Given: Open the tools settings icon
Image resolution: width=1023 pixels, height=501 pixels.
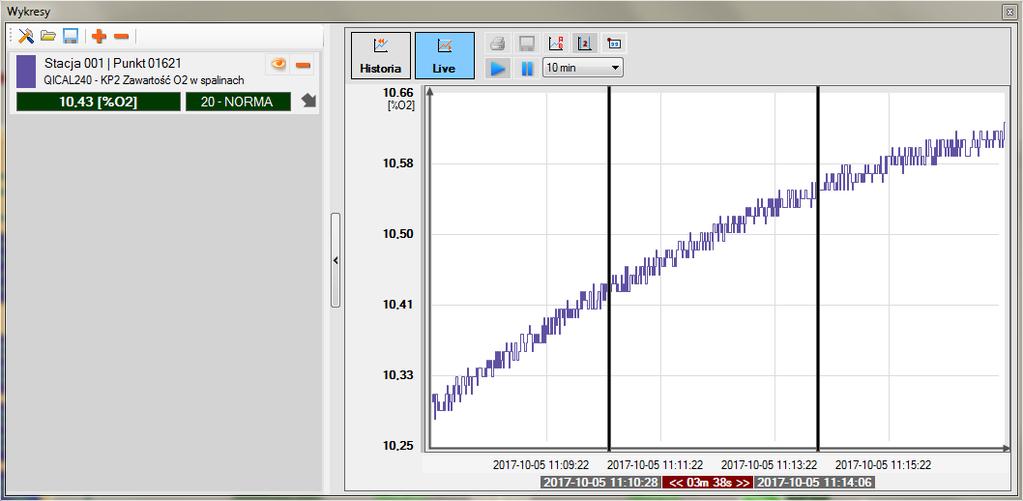Looking at the screenshot, I should 26,37.
